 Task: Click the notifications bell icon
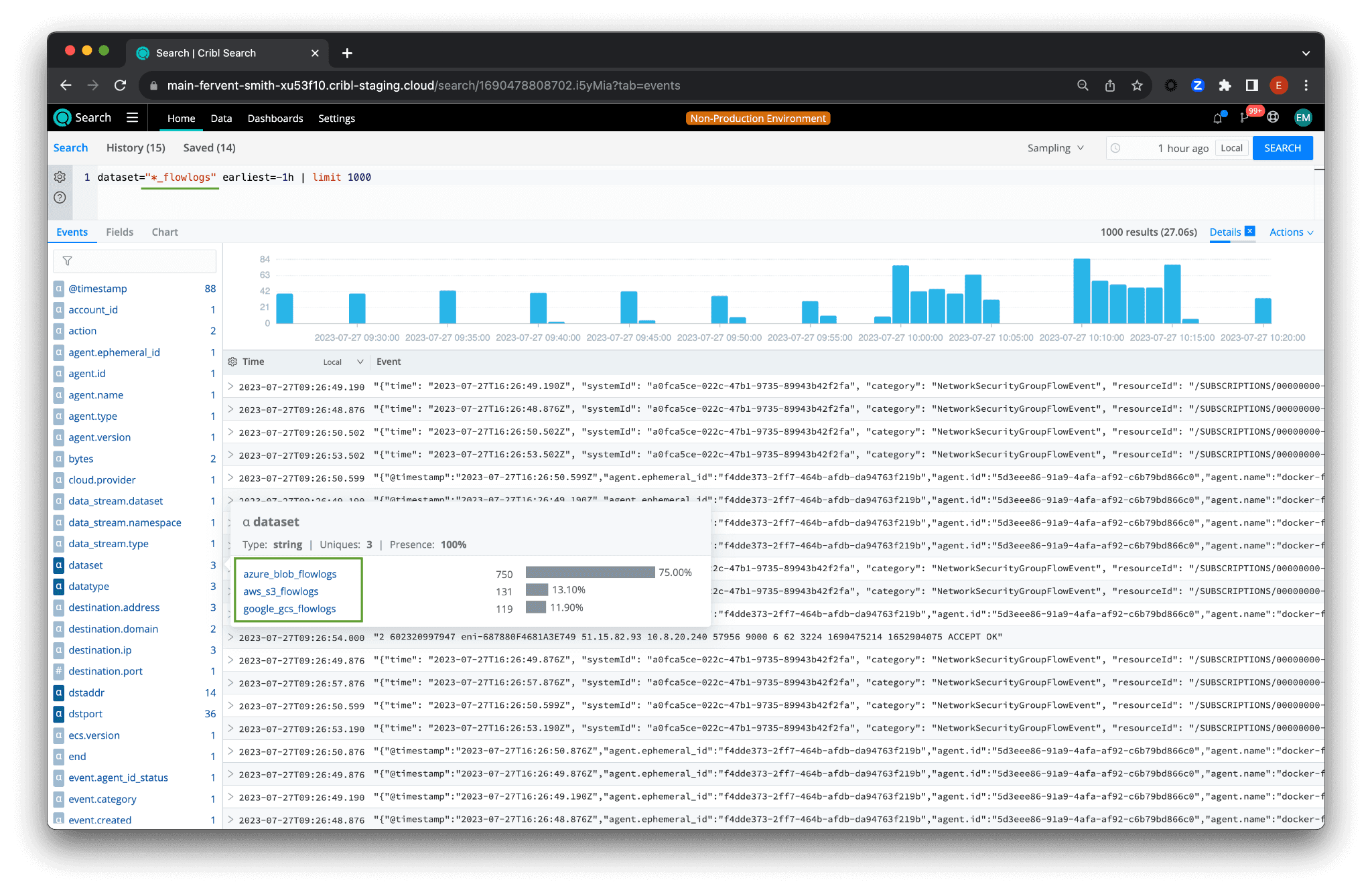(1217, 119)
